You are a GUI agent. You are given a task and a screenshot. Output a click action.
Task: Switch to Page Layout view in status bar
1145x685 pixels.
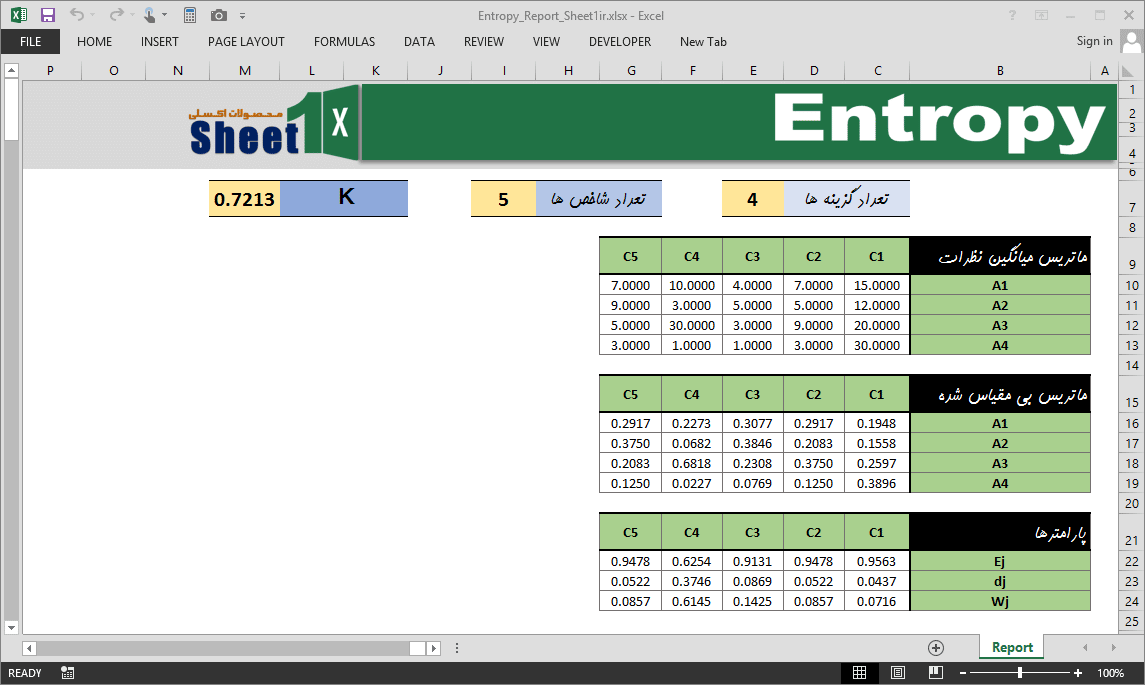897,673
